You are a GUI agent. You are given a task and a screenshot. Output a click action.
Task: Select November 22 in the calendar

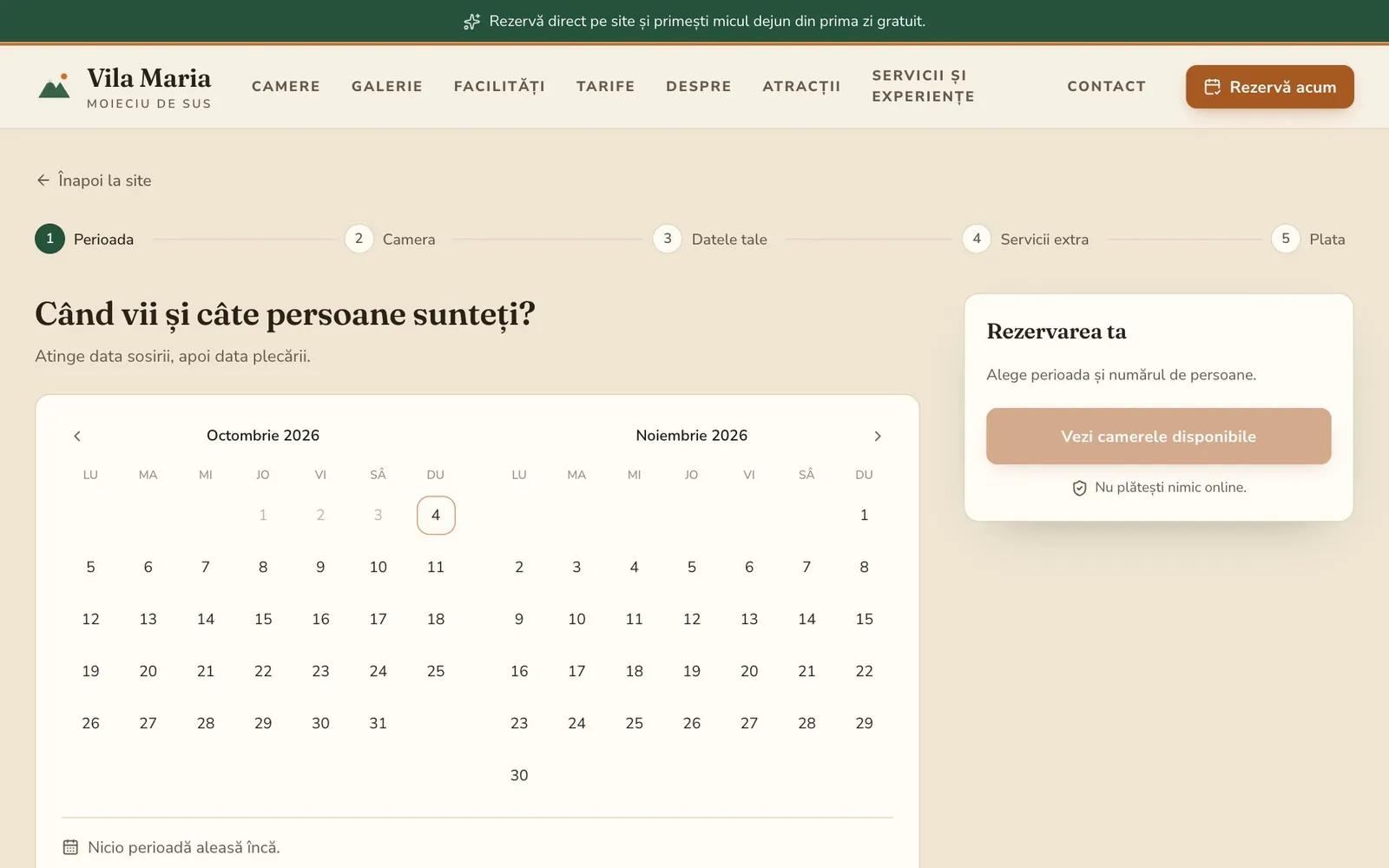click(x=864, y=671)
